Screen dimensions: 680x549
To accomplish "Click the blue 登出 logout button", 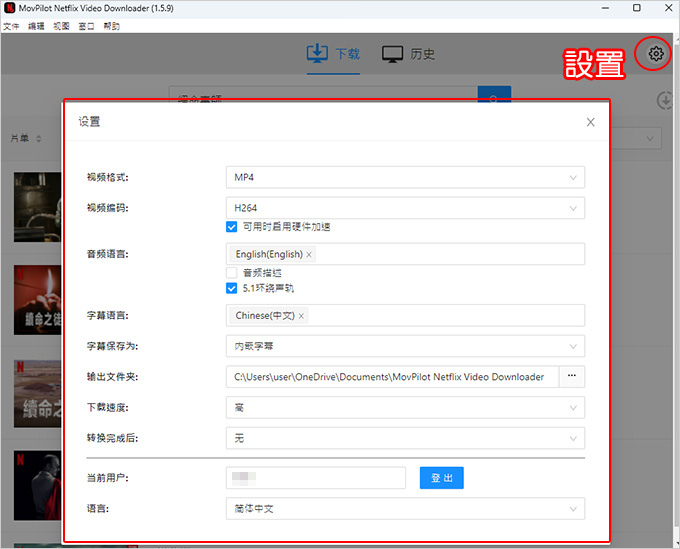I will (441, 478).
